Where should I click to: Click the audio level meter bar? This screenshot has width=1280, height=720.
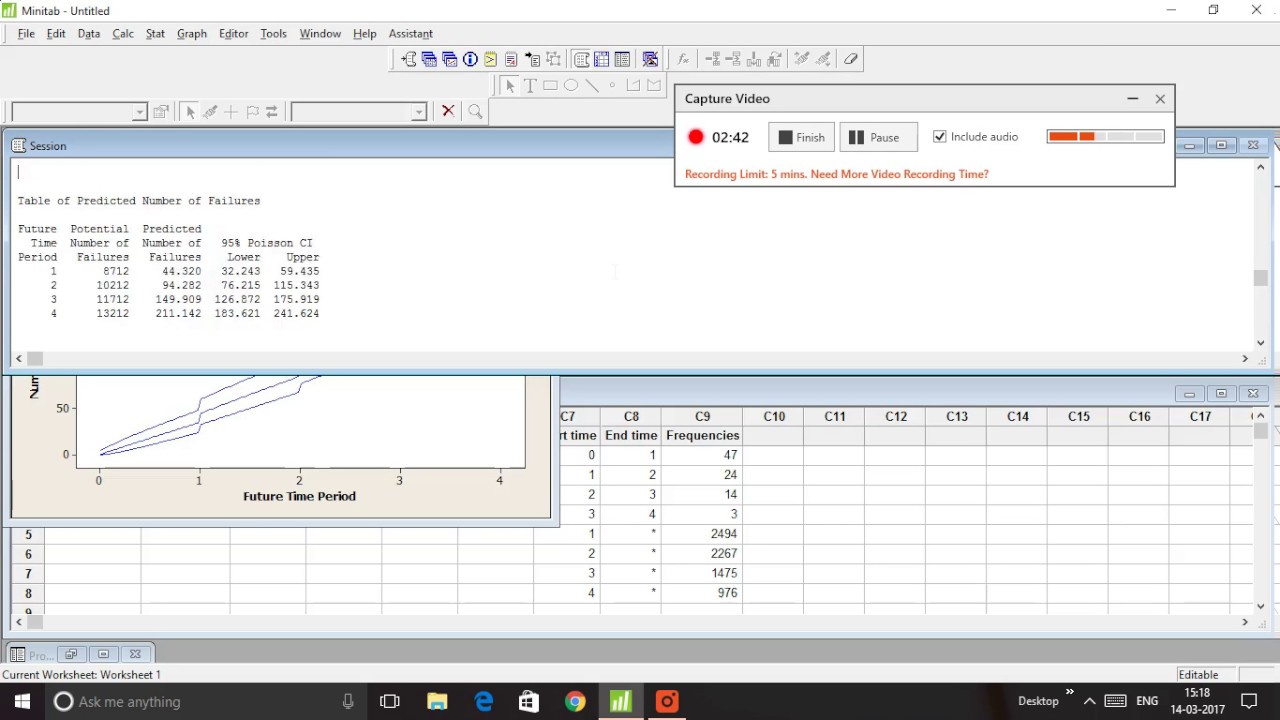point(1105,136)
